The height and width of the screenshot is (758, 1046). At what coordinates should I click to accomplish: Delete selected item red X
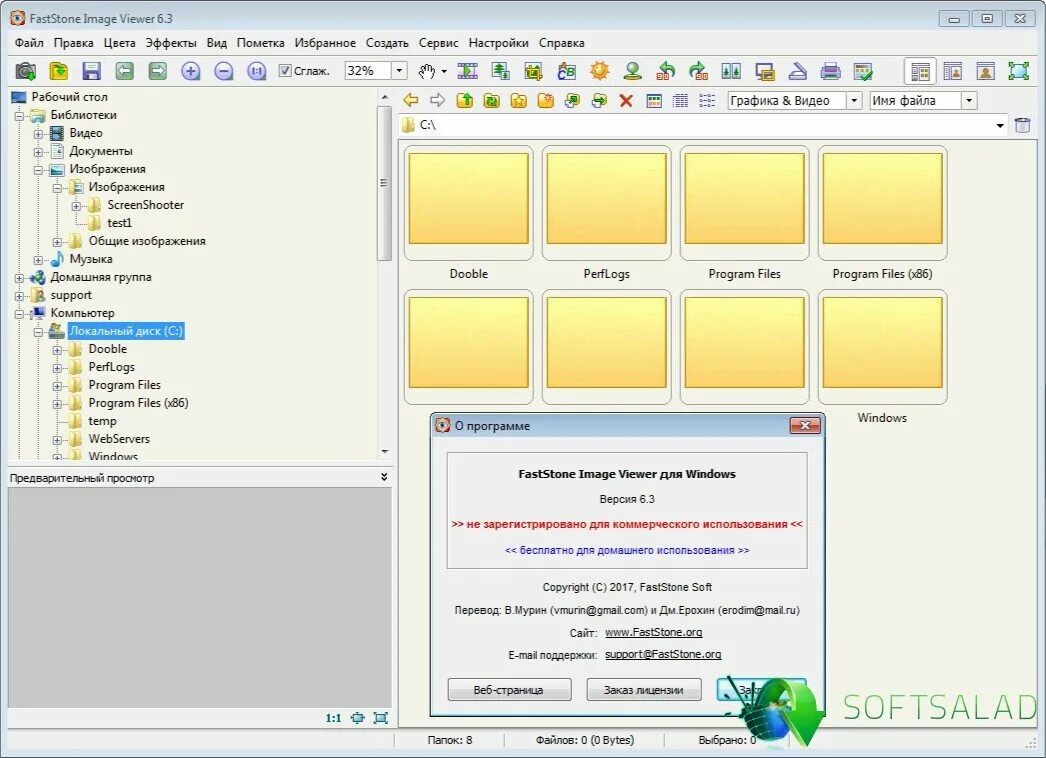point(626,101)
